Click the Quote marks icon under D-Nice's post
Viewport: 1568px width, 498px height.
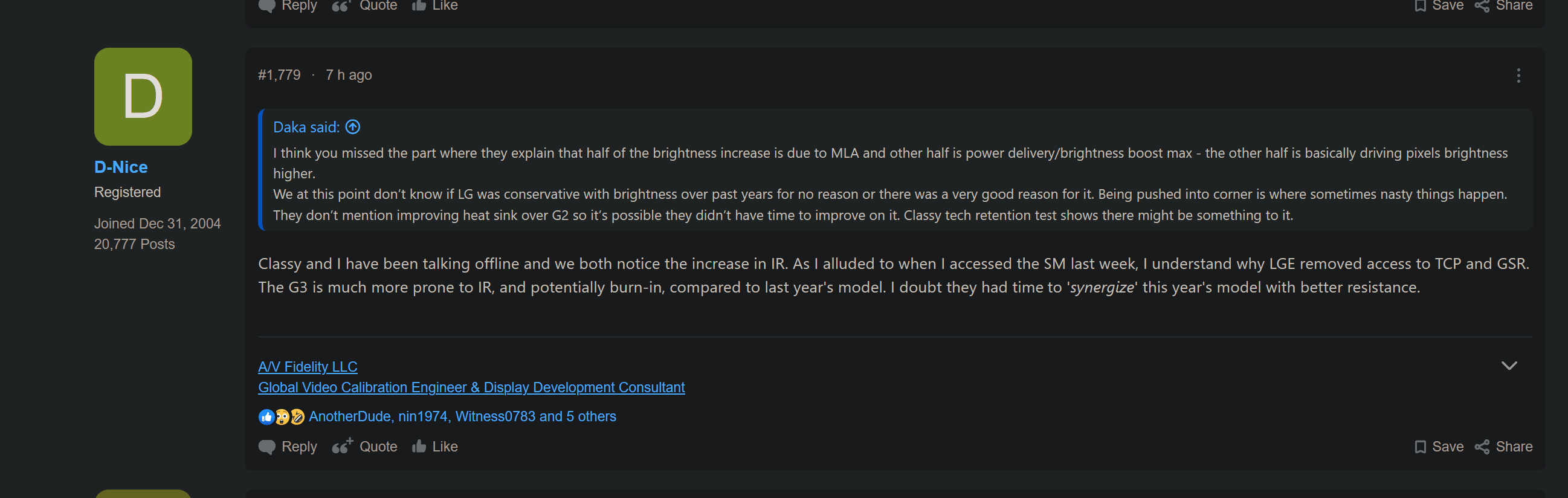pyautogui.click(x=342, y=446)
